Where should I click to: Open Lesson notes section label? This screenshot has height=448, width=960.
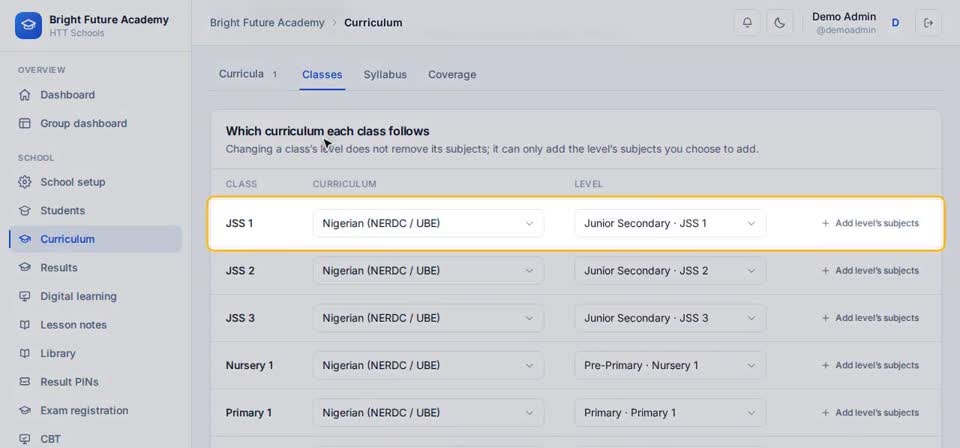(x=73, y=325)
